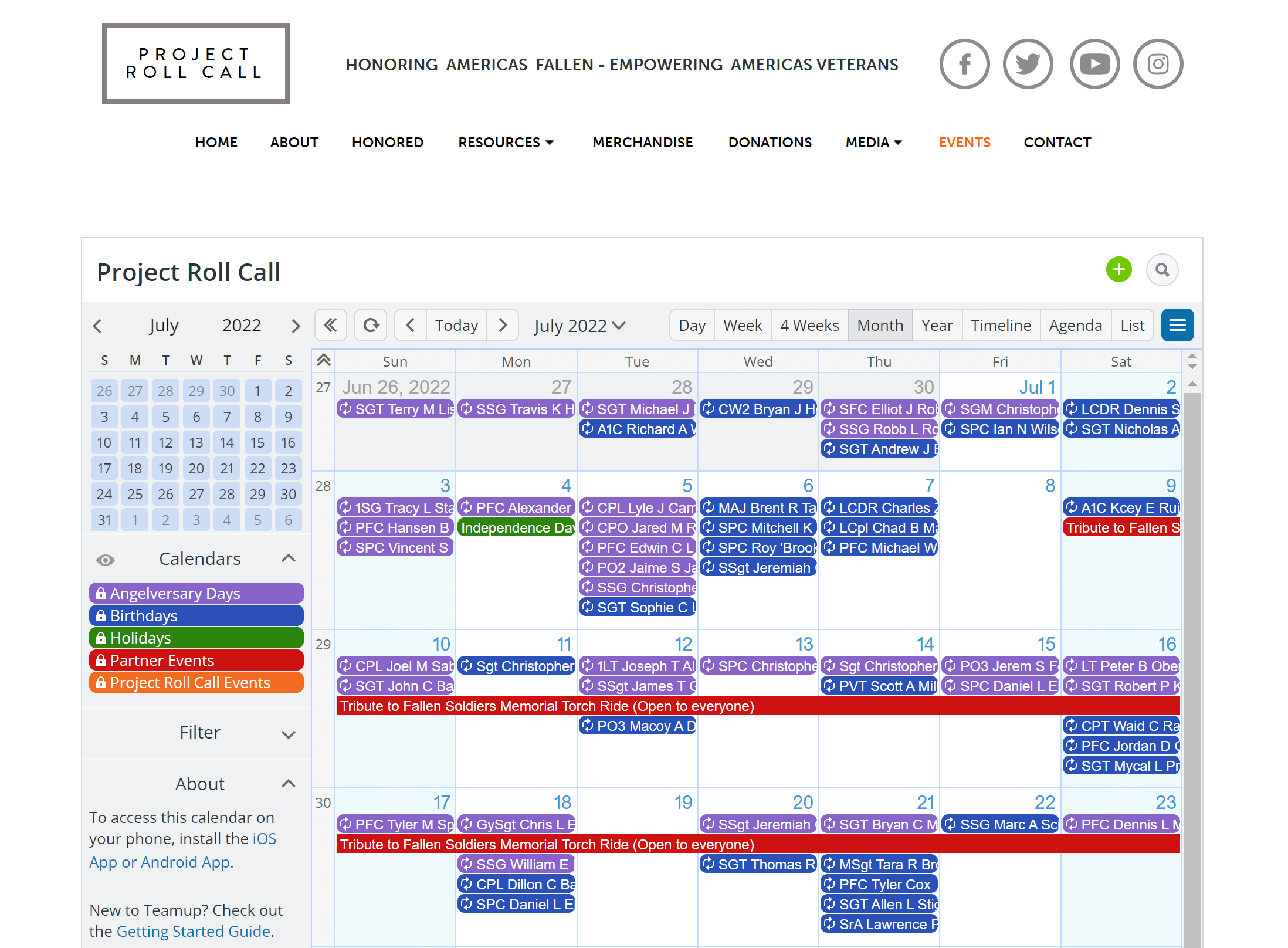This screenshot has height=948, width=1288.
Task: Open the Facebook social icon
Action: click(x=964, y=64)
